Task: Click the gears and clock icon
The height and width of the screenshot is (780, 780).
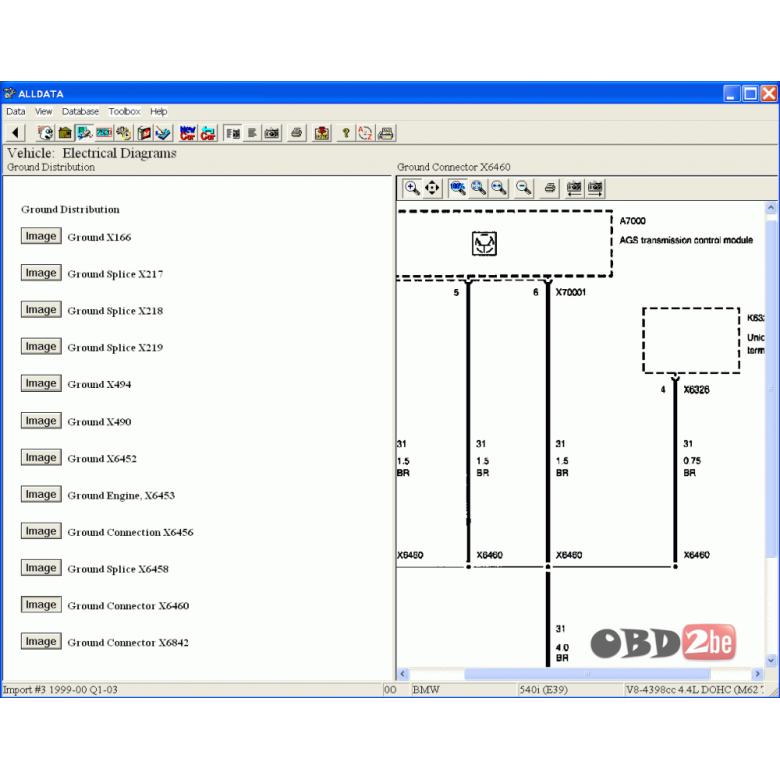Action: tap(124, 133)
